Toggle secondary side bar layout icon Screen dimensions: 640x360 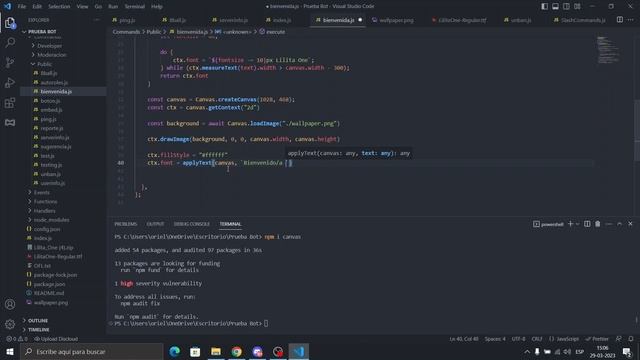567,7
